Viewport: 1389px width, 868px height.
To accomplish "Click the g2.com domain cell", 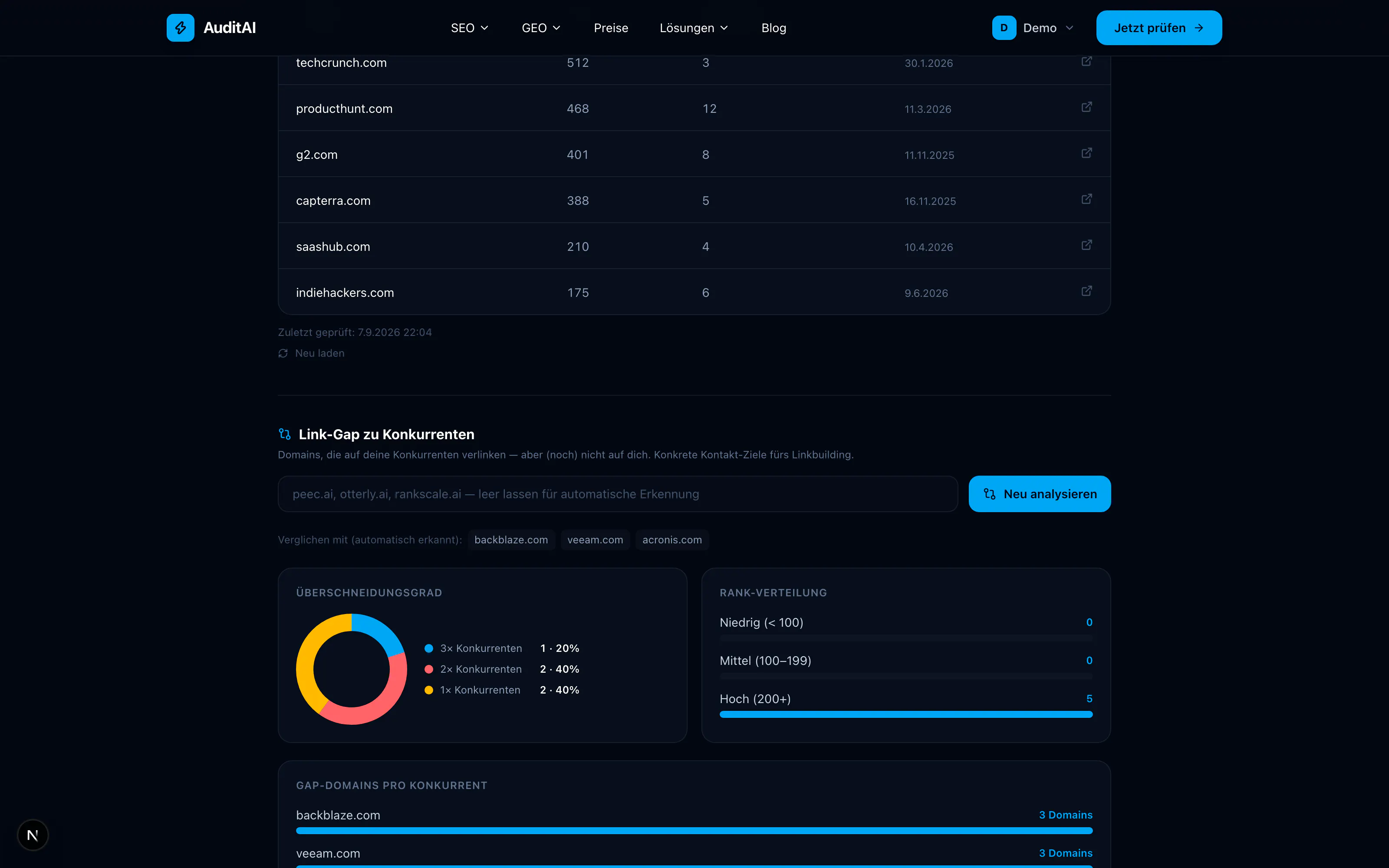I will pos(317,155).
